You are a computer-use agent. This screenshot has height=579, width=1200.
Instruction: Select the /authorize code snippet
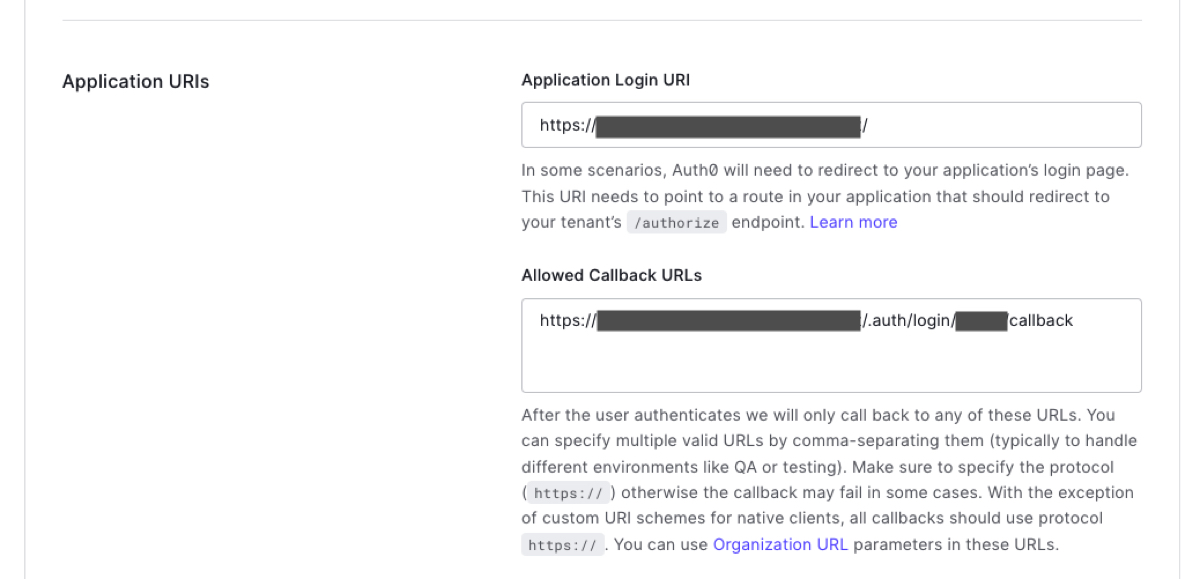(676, 223)
